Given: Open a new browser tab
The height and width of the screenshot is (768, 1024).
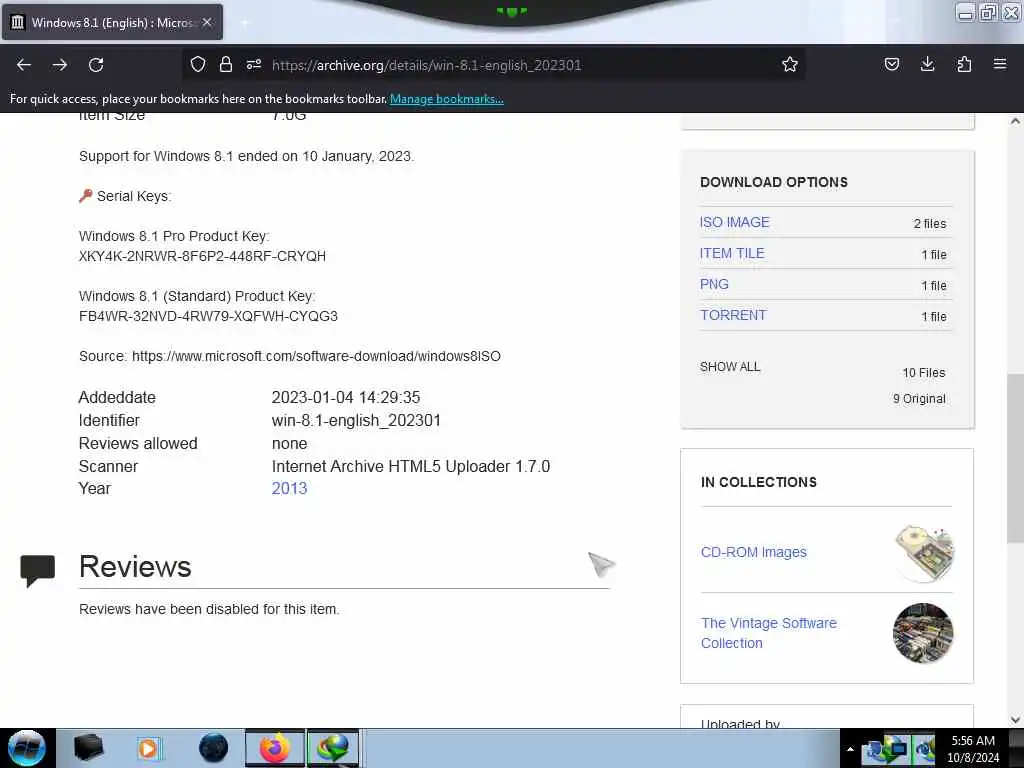Looking at the screenshot, I should coord(245,22).
